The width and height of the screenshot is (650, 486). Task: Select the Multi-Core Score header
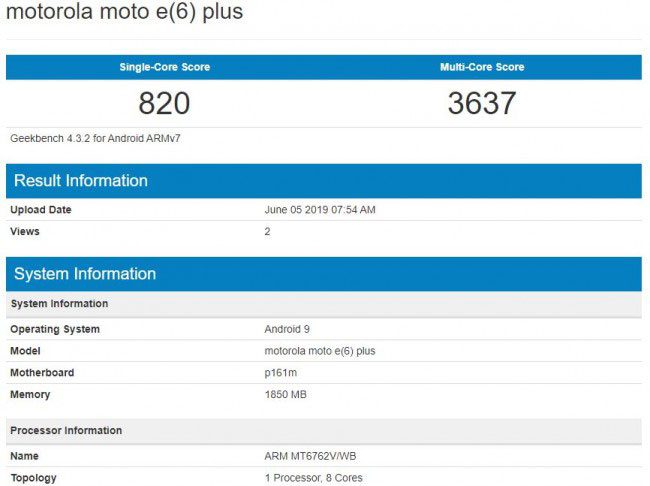[482, 67]
